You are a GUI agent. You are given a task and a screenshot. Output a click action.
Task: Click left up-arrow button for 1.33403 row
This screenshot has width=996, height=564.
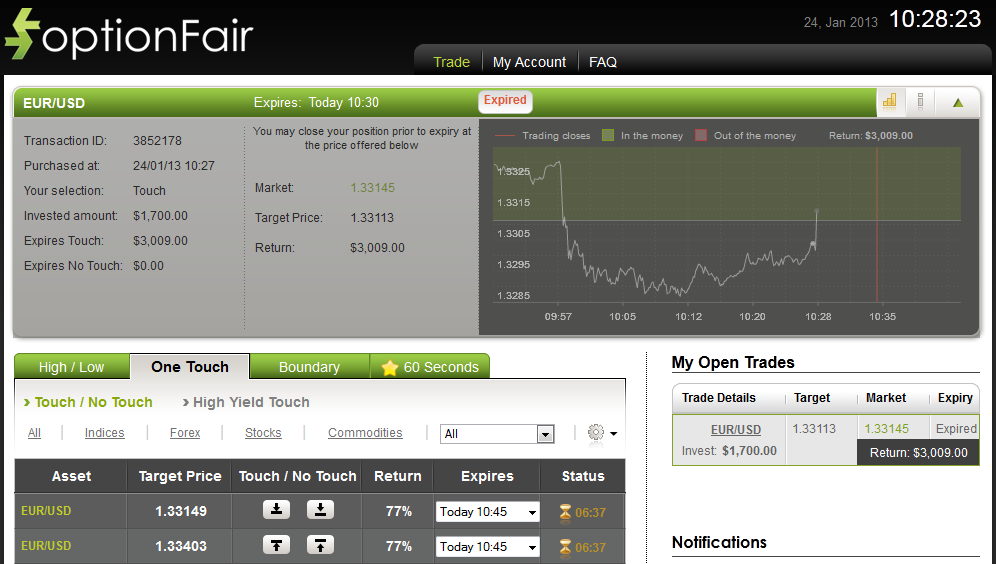(277, 545)
